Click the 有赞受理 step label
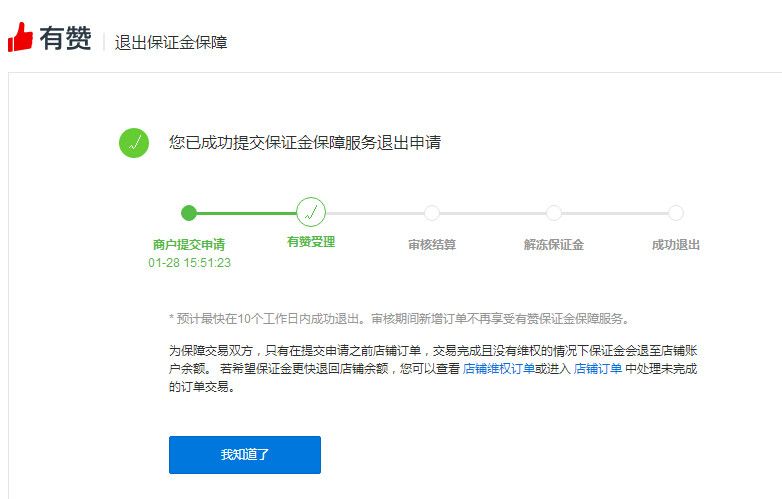Screen dimensions: 782x499 (311, 242)
